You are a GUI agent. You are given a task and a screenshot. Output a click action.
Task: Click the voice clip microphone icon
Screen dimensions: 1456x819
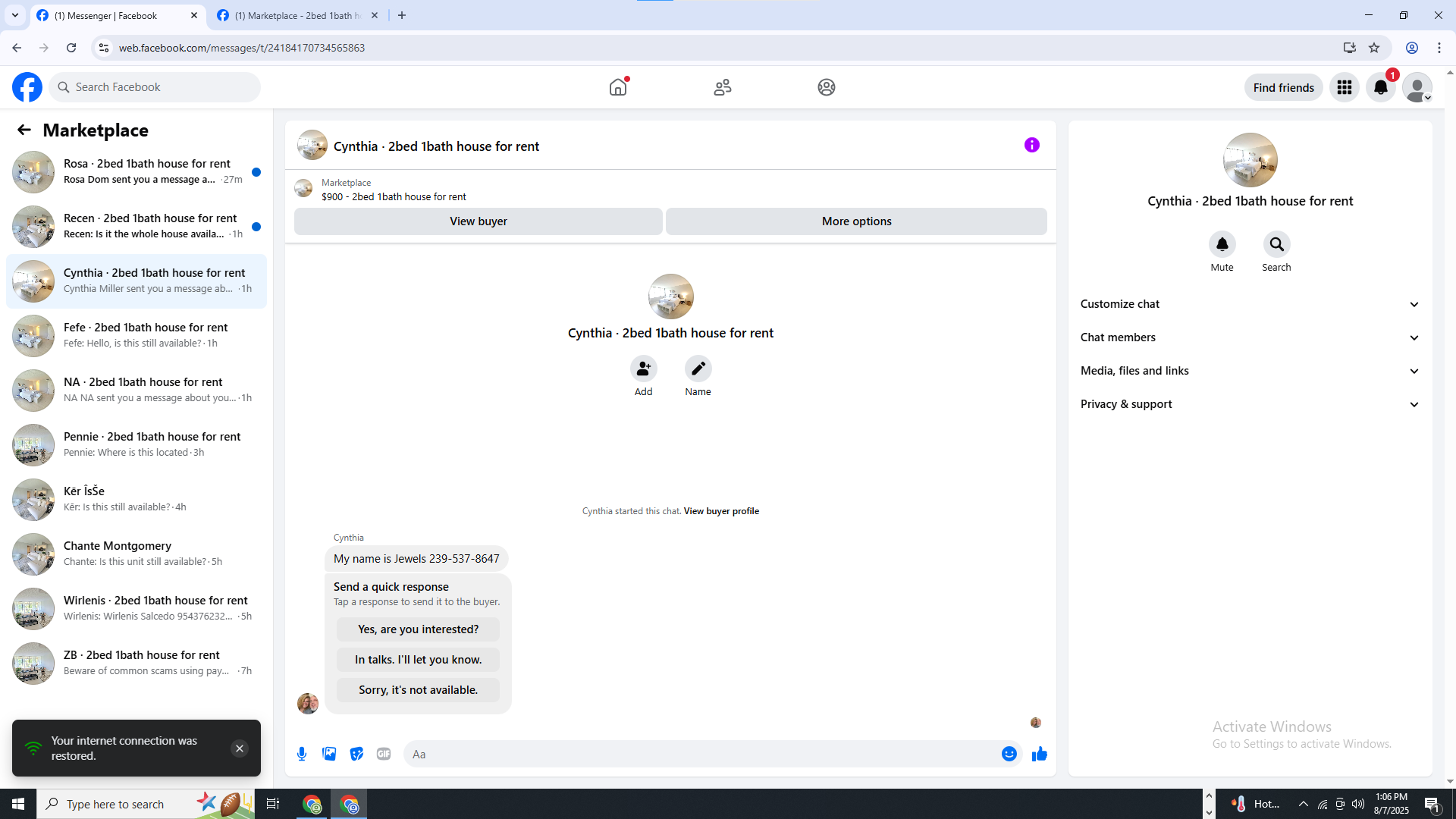click(x=302, y=754)
